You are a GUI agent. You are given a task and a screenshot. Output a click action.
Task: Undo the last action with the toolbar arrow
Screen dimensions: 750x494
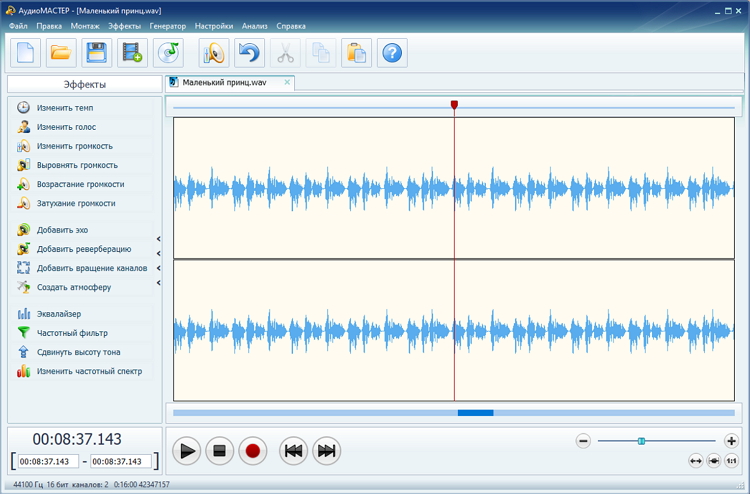[248, 53]
